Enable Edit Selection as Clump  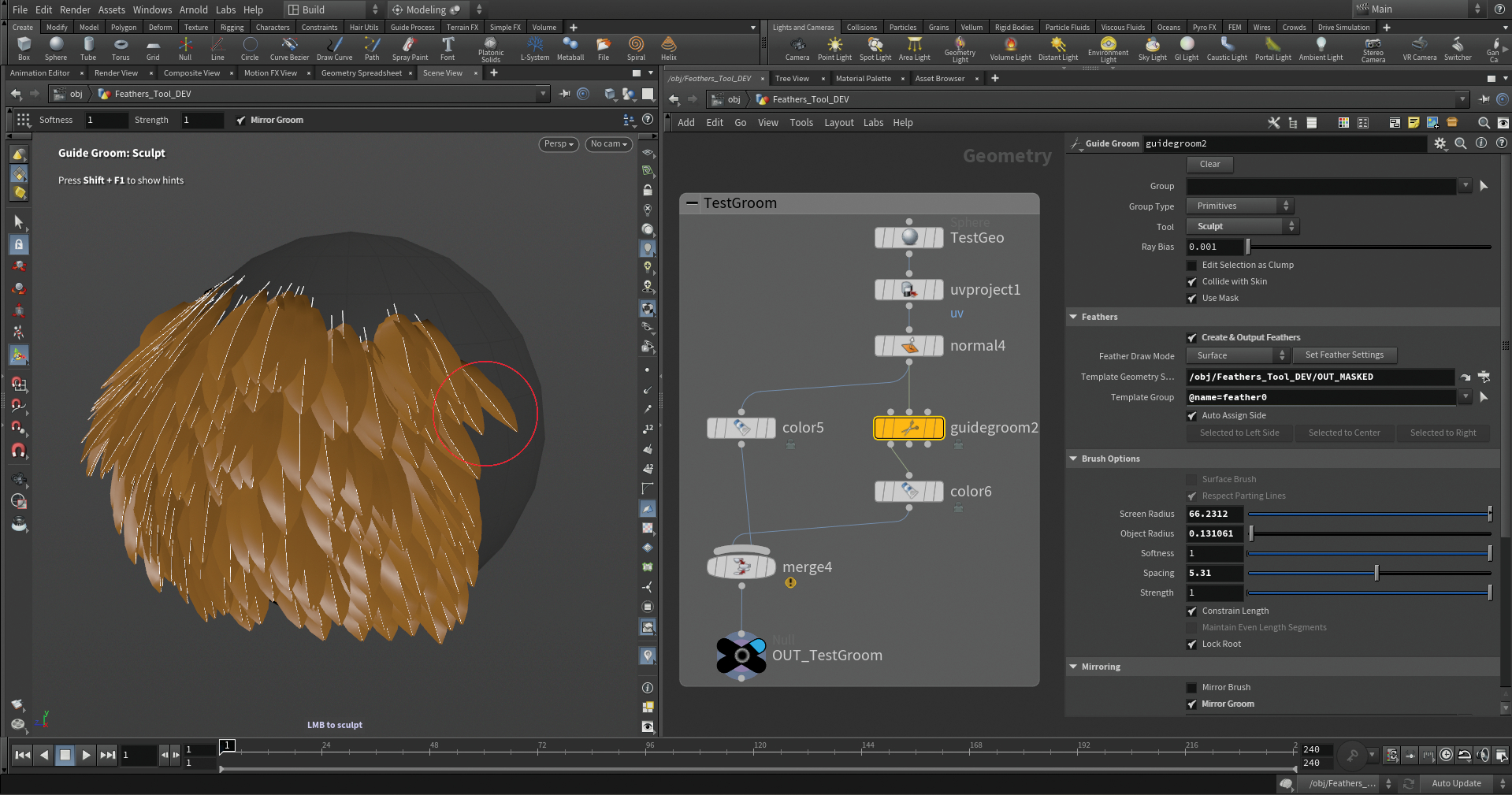1192,266
